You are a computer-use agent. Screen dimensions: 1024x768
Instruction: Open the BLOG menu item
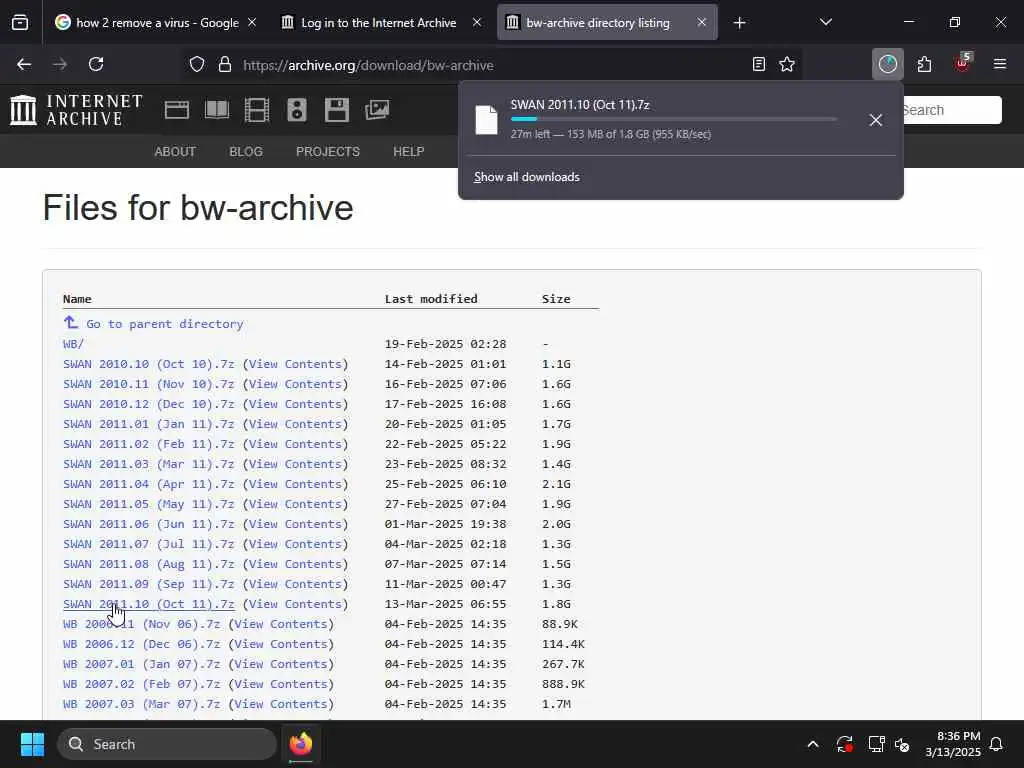click(x=246, y=152)
